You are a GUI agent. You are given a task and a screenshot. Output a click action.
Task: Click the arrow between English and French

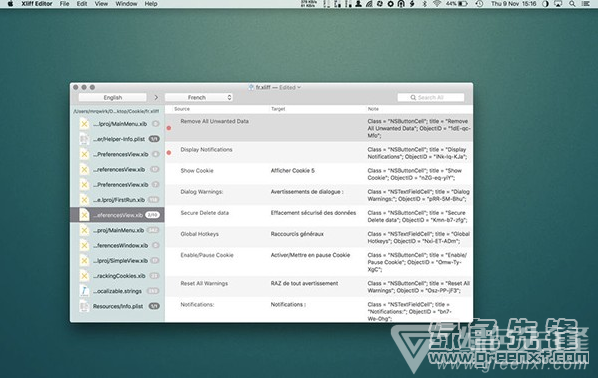coord(156,98)
